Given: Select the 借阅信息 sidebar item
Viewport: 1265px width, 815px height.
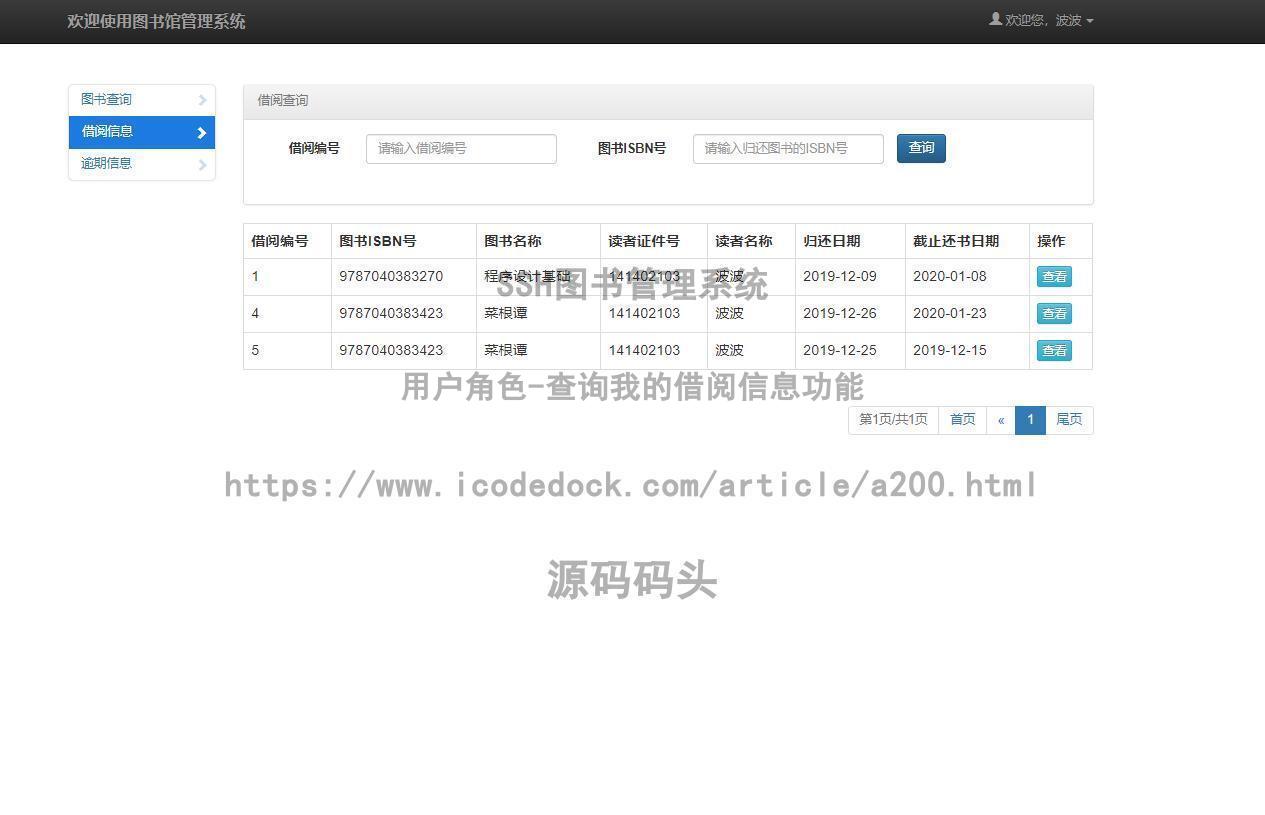Looking at the screenshot, I should click(107, 132).
